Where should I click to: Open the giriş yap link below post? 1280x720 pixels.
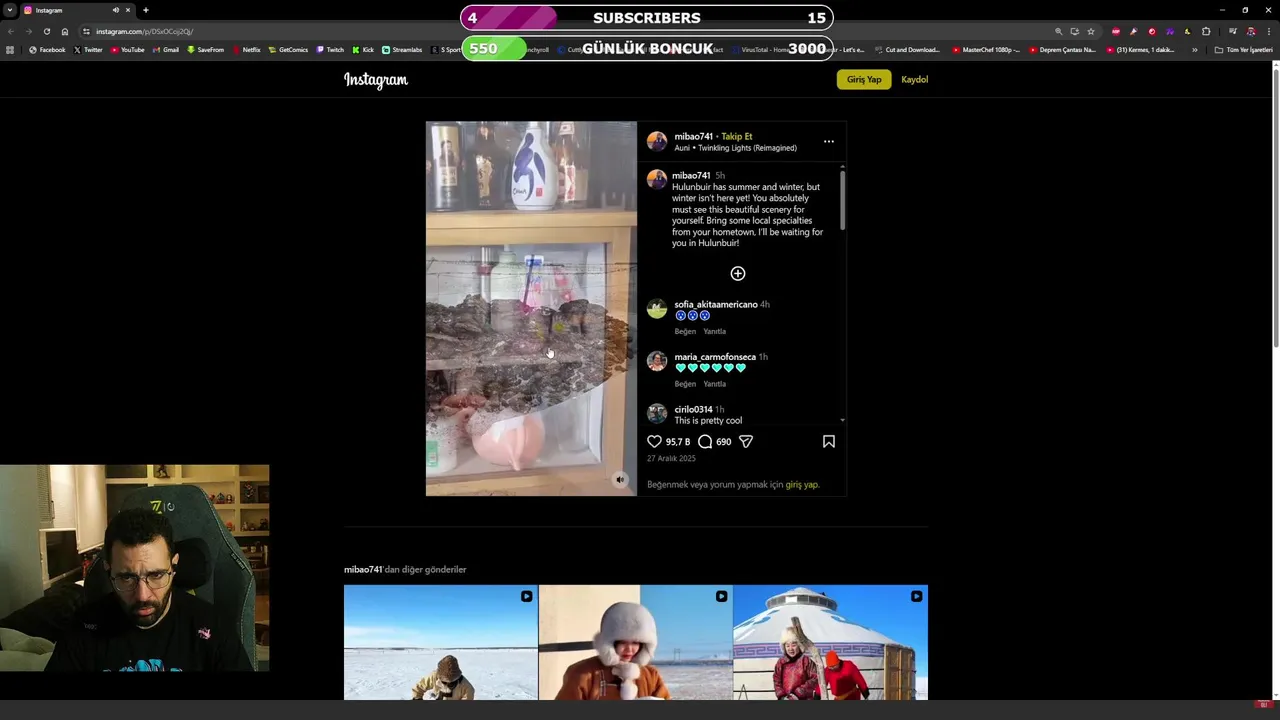pos(801,484)
